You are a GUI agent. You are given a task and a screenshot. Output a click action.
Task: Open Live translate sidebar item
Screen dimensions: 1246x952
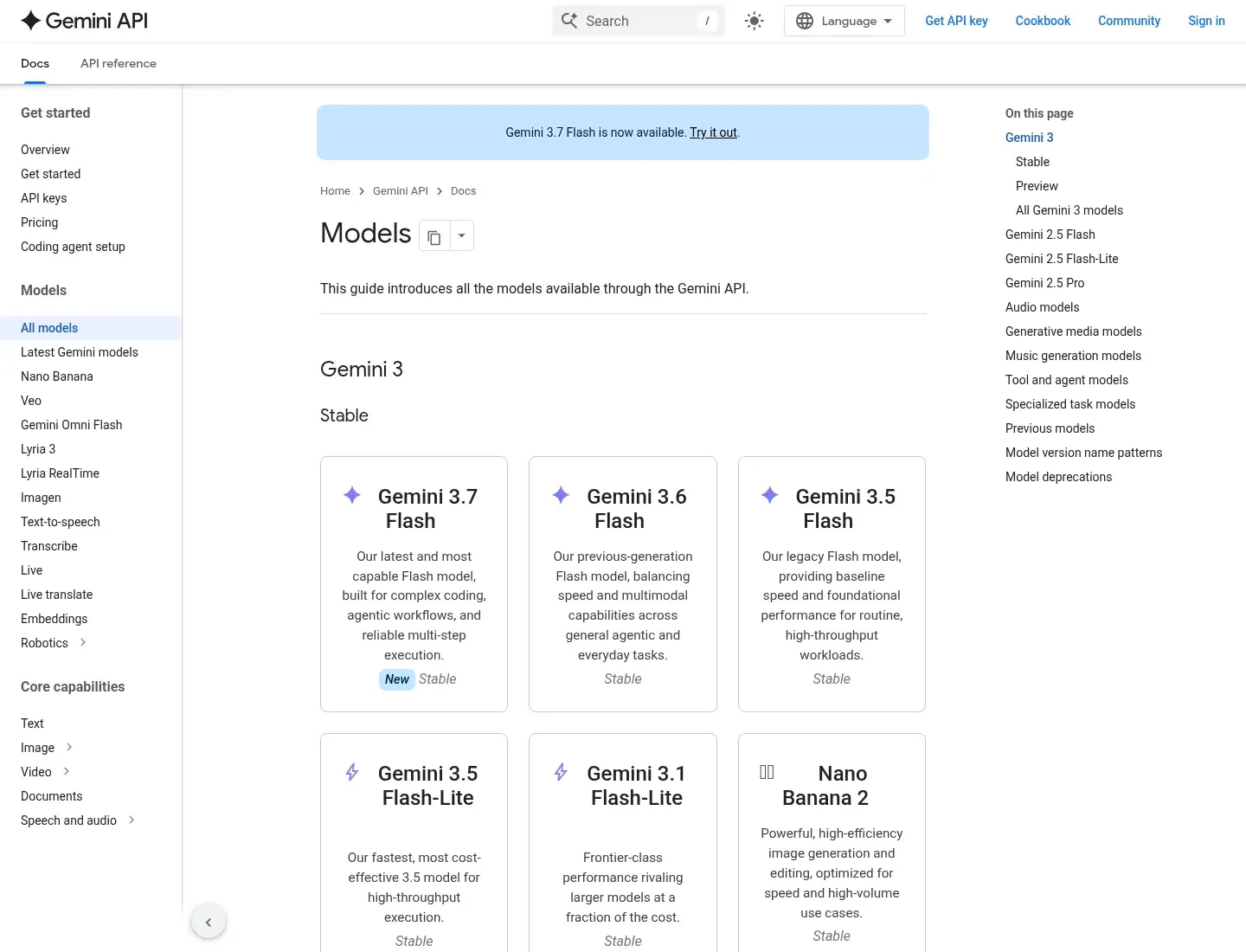tap(56, 595)
